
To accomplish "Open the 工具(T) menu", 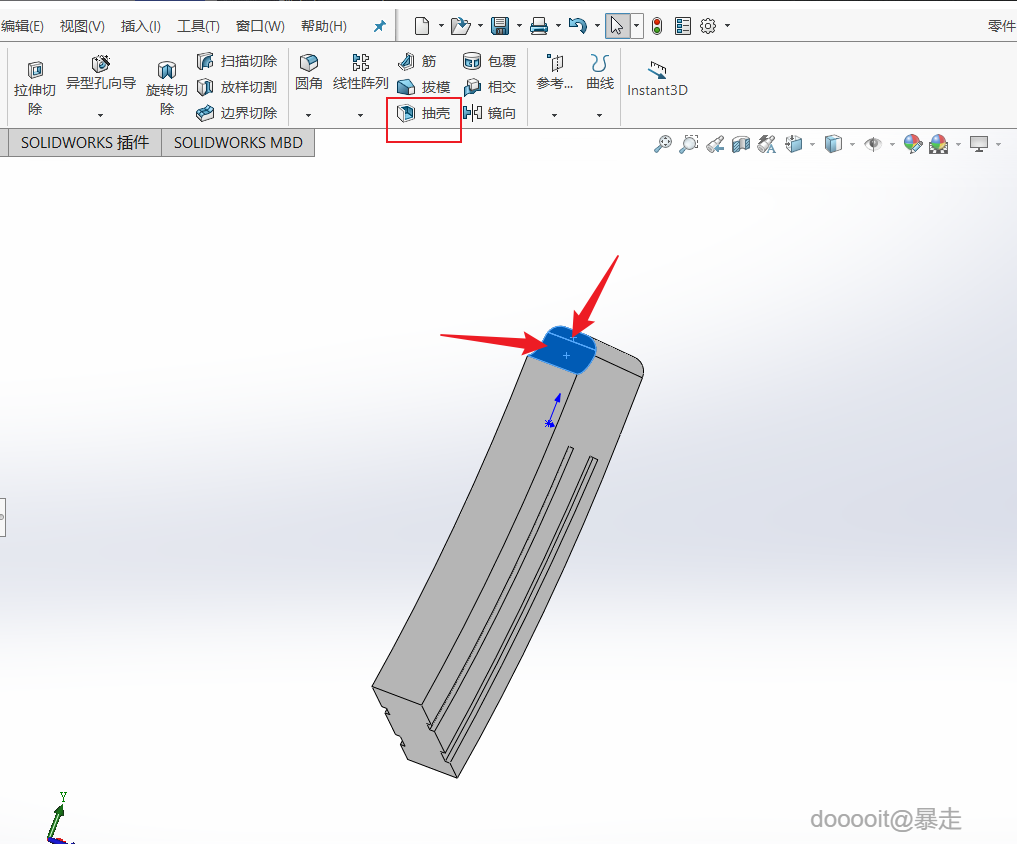I will click(198, 26).
